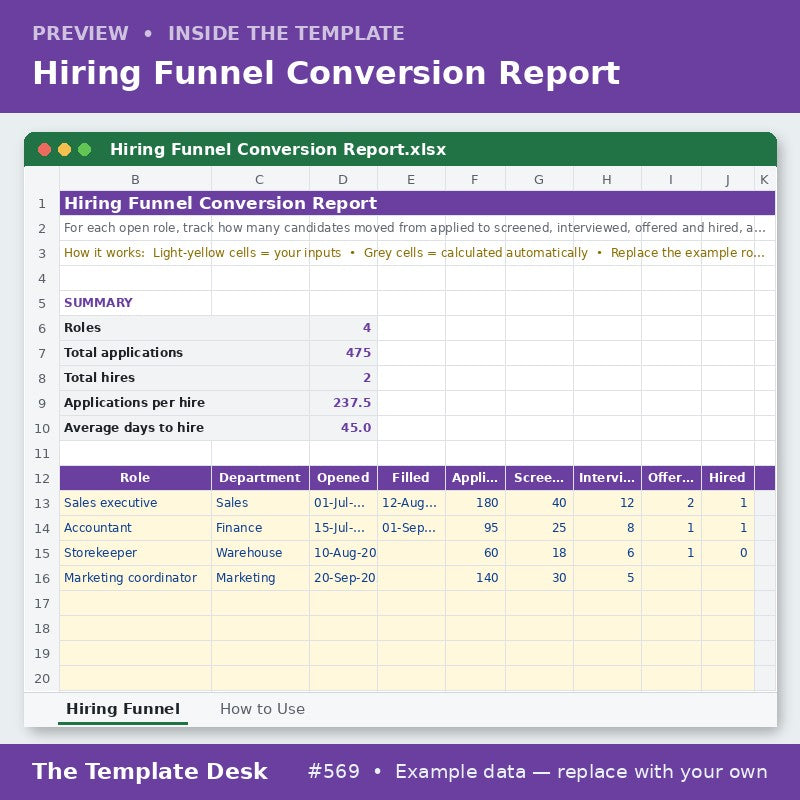Click the applications value 95
Viewport: 800px width, 800px height.
coord(476,528)
